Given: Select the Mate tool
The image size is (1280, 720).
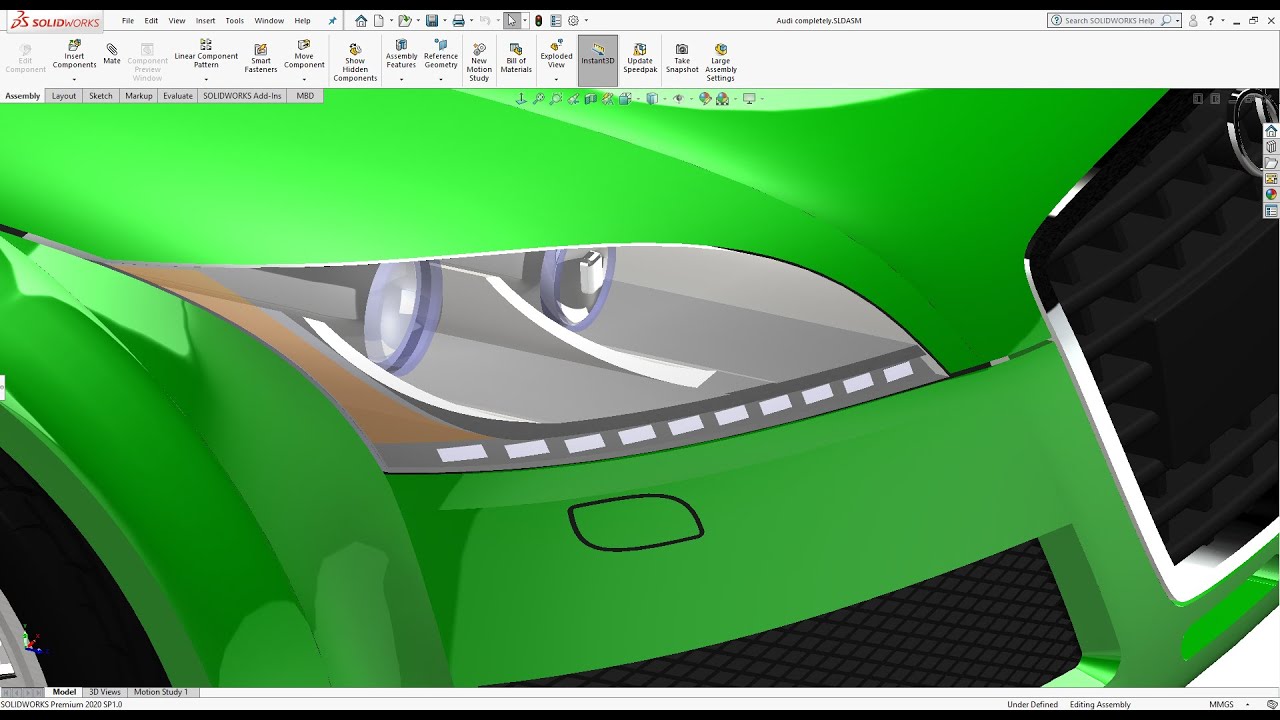Looking at the screenshot, I should (112, 54).
